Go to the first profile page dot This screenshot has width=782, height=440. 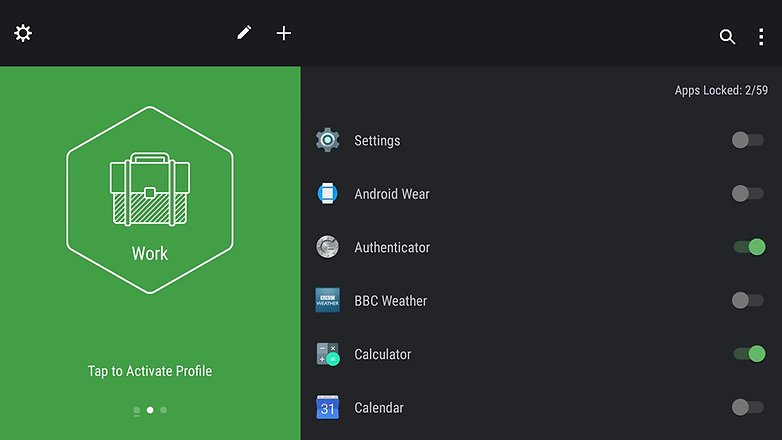coord(137,411)
